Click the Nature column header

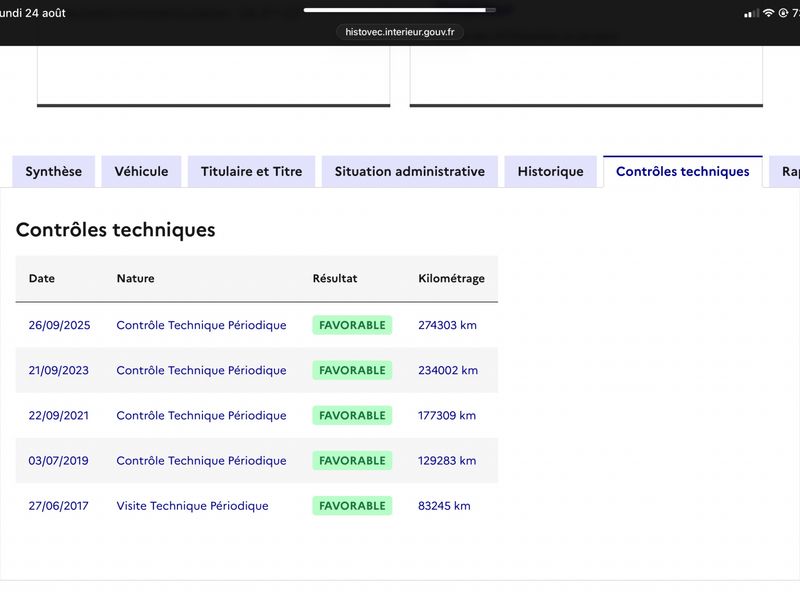click(135, 279)
